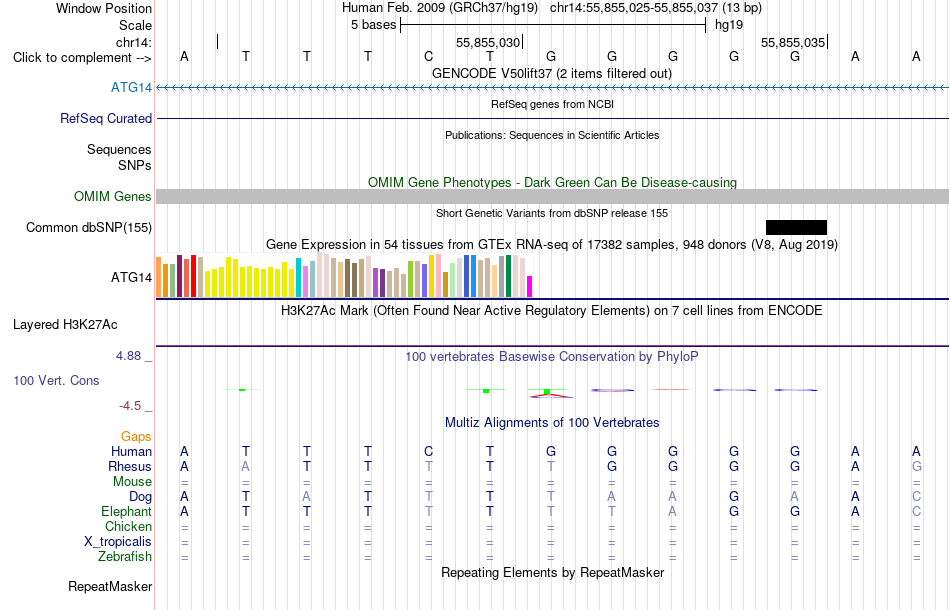950x610 pixels.
Task: Open the 100 Vert. Cons track label
Action: coord(56,380)
